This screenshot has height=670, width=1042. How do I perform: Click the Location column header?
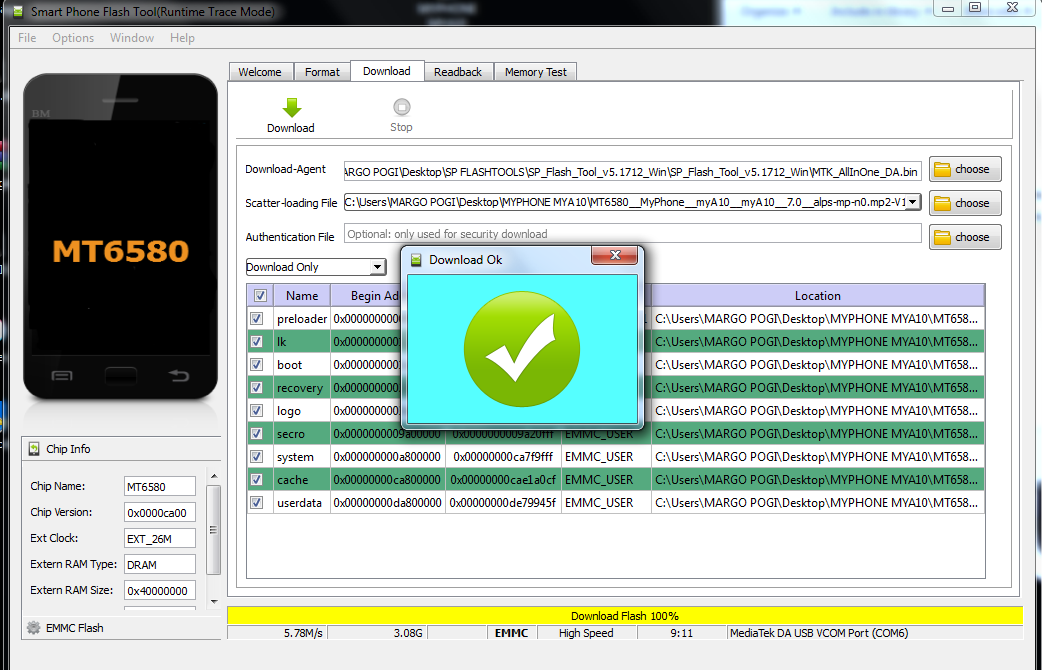[817, 296]
